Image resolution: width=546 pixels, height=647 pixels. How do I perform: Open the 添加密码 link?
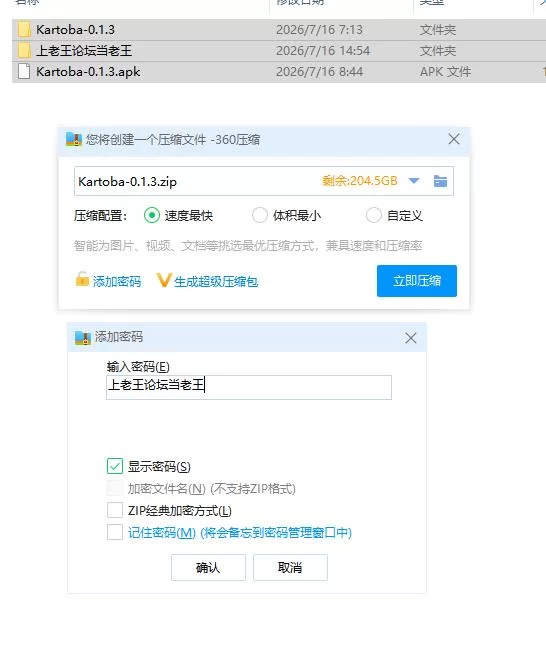click(x=117, y=281)
